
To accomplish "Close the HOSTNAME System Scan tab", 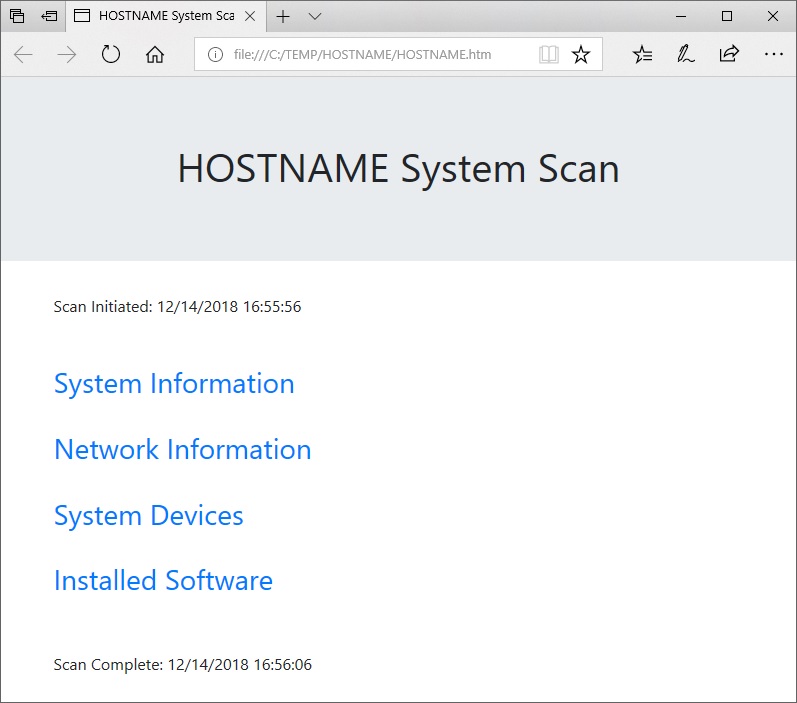I will click(250, 16).
